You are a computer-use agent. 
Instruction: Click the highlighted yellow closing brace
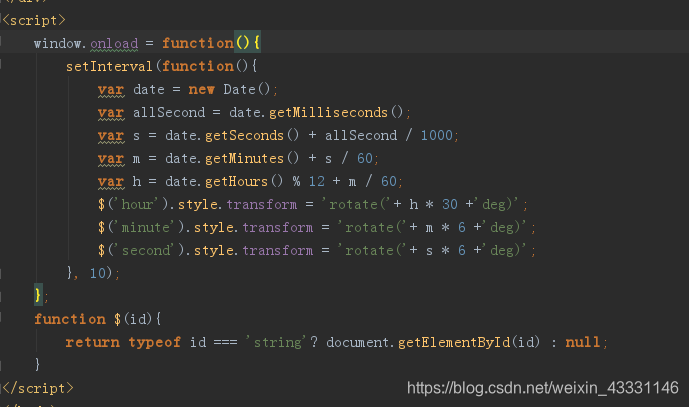(38, 294)
